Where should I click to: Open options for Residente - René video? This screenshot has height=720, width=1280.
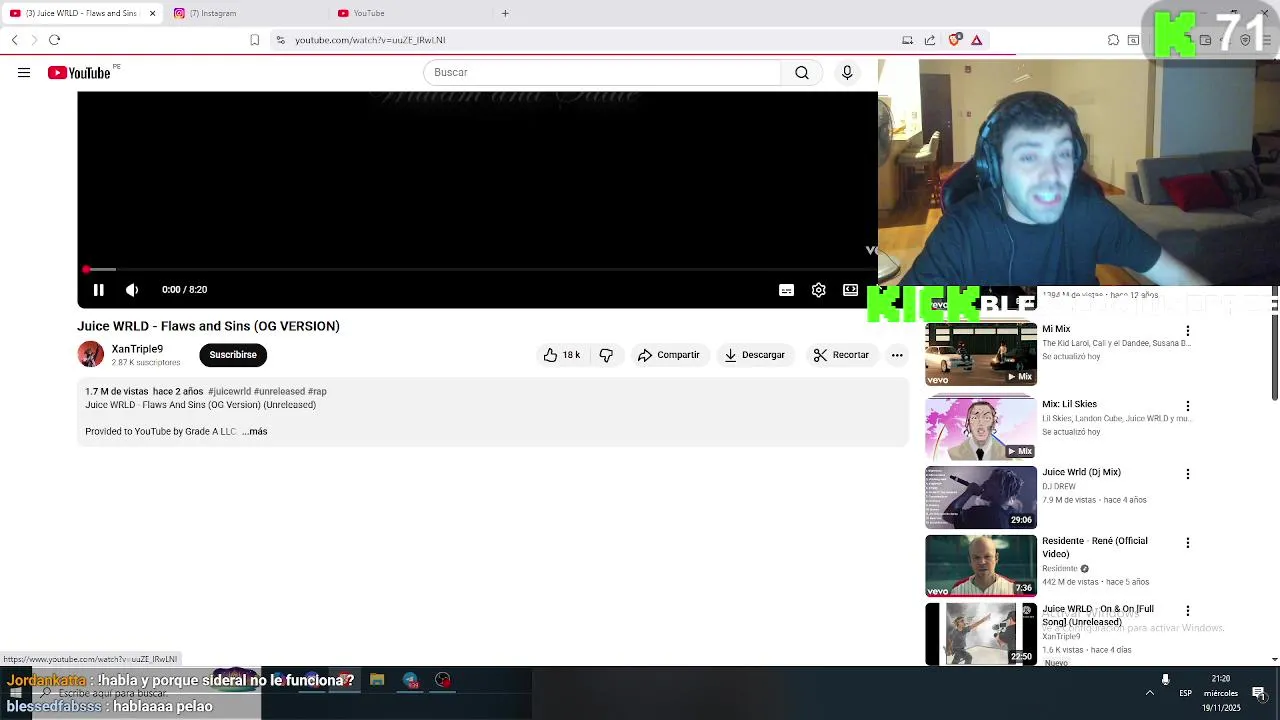pos(1188,543)
